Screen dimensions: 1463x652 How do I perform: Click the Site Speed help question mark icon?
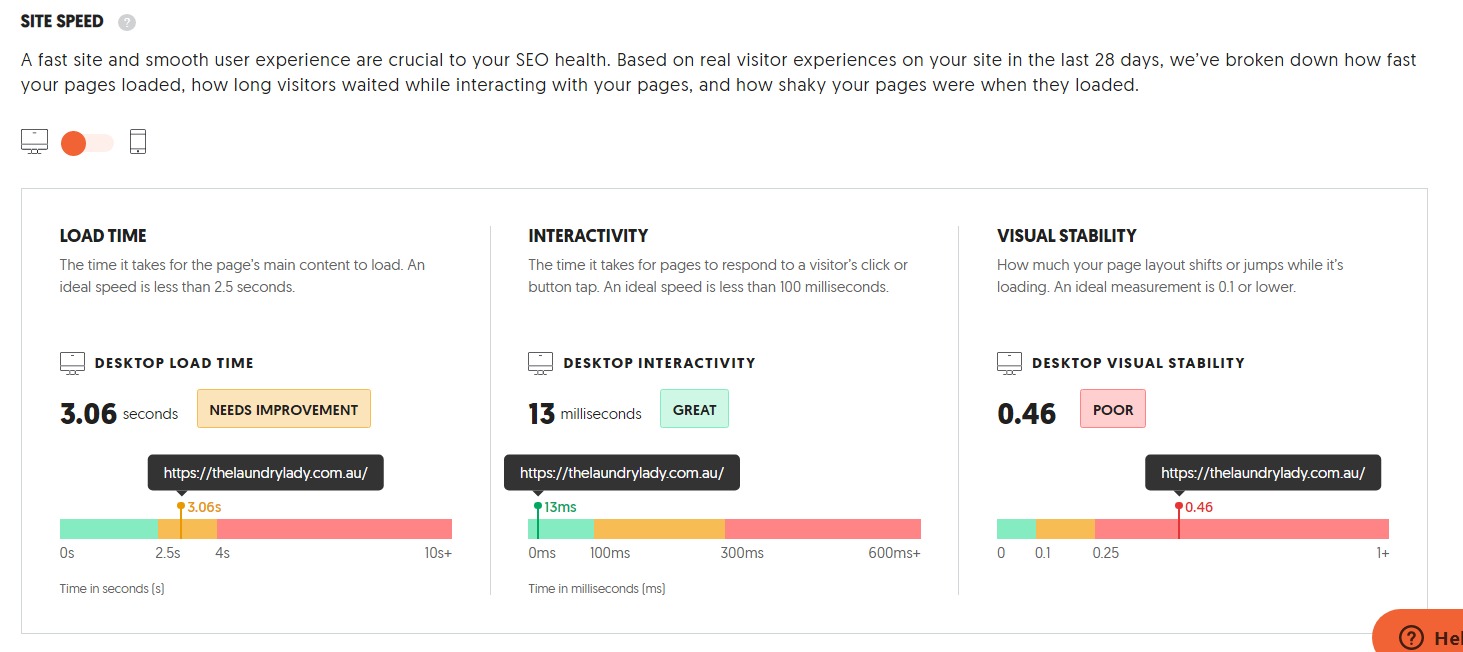[x=127, y=22]
